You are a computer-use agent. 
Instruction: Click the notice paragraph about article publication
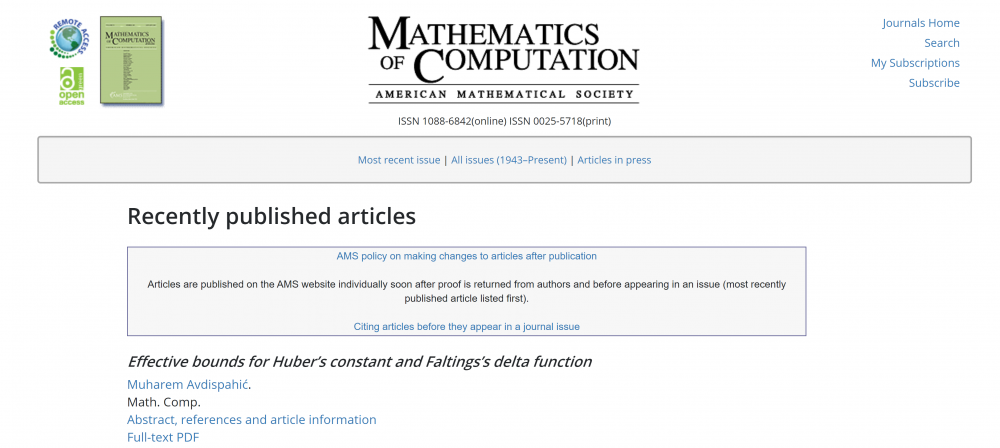click(466, 291)
